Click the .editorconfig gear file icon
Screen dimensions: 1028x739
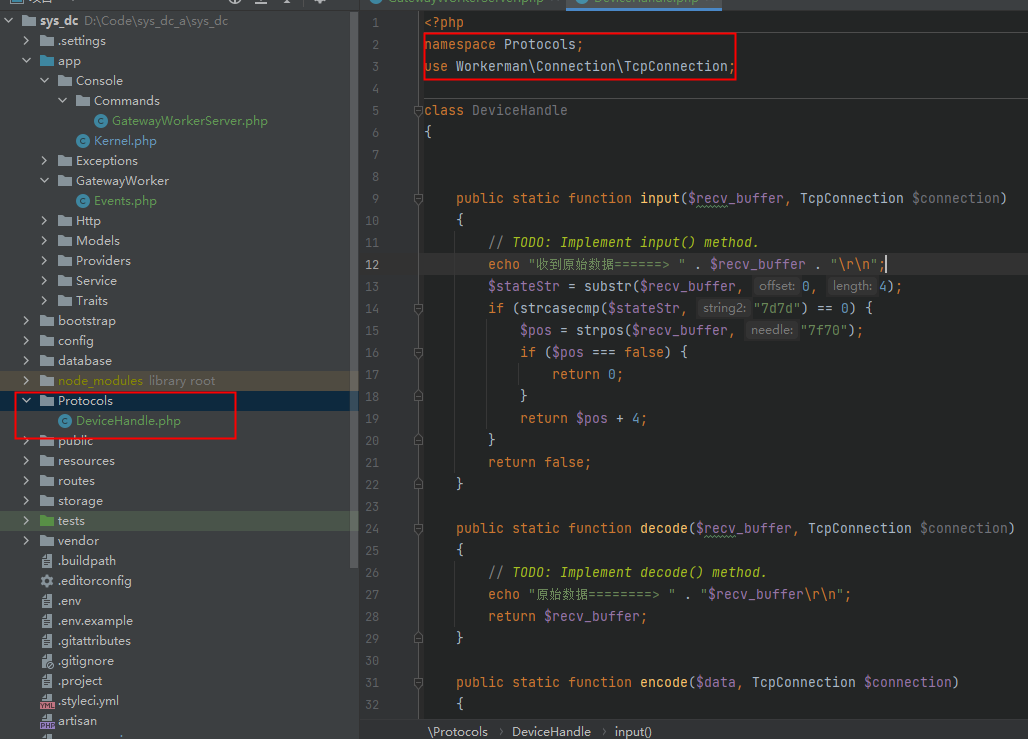coord(47,581)
